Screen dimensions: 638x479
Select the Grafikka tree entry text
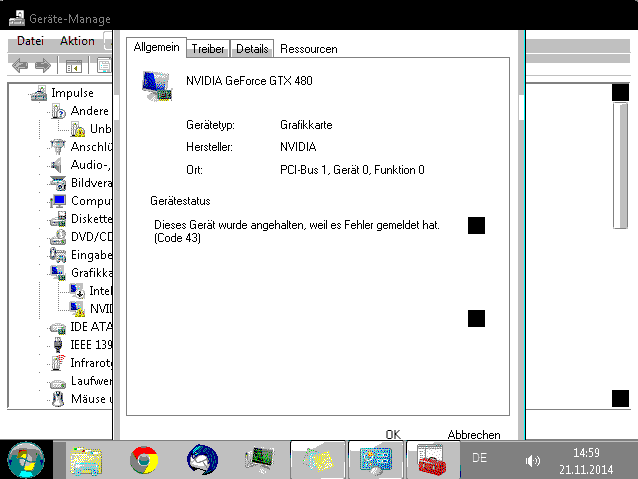pos(92,273)
